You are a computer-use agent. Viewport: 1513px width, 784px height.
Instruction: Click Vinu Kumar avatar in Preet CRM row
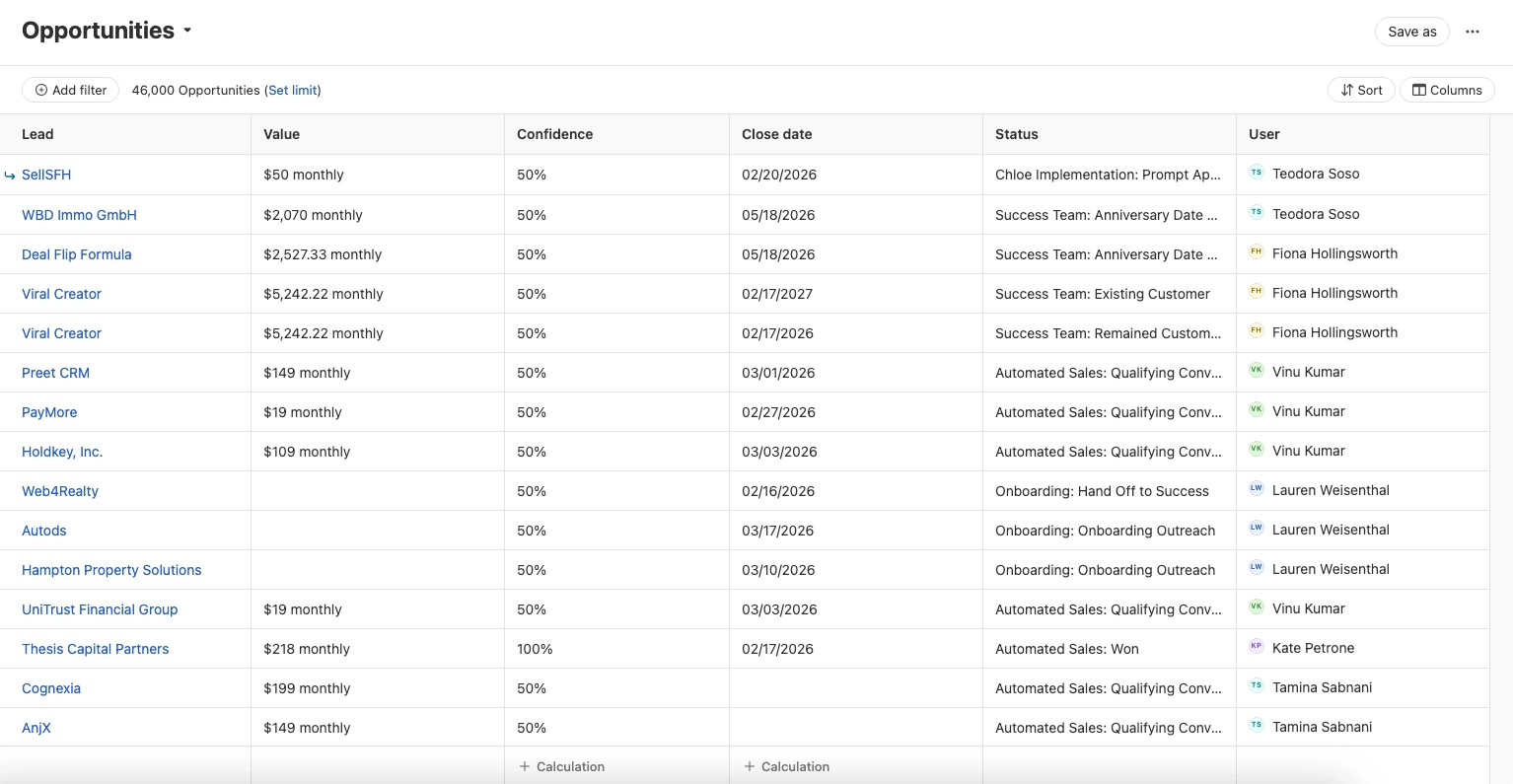tap(1257, 370)
